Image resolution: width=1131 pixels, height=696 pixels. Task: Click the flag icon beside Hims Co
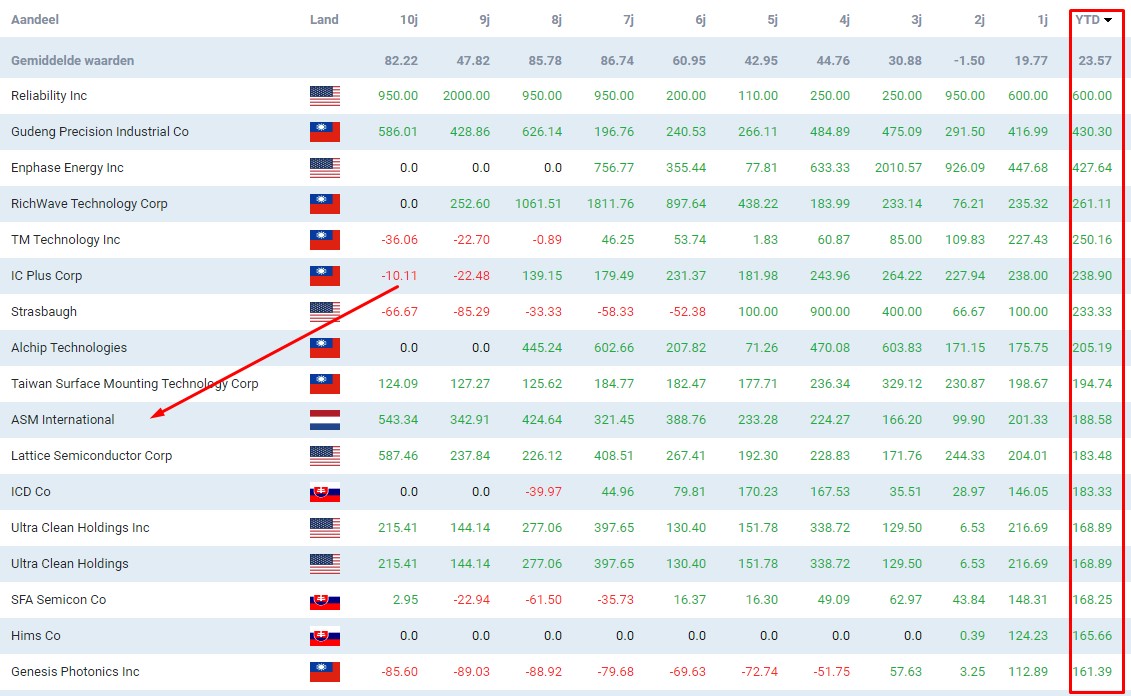[324, 636]
